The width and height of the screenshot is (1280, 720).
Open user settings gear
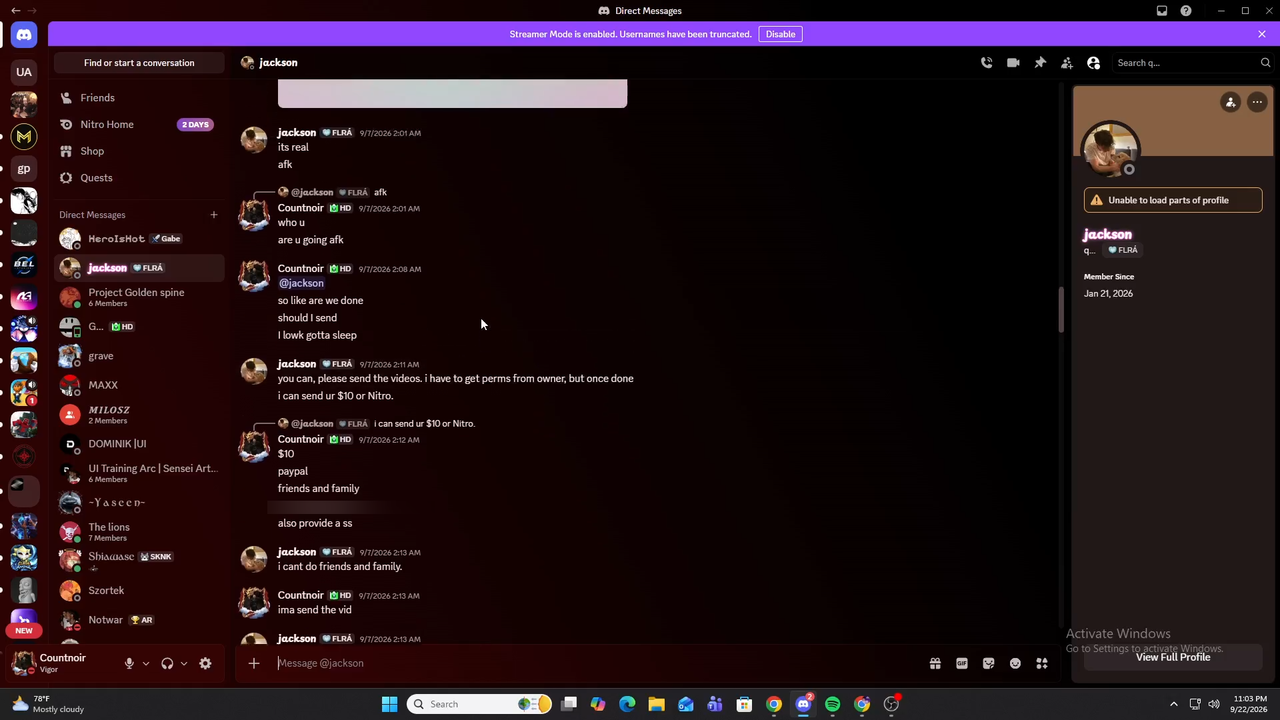205,663
